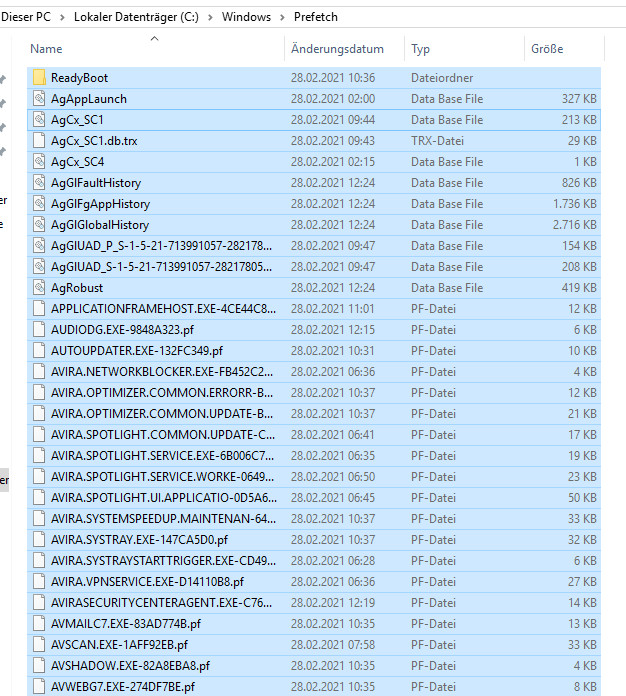Select the AgGlFaultHistory file icon
Viewport: 626px width, 696px height.
point(39,183)
